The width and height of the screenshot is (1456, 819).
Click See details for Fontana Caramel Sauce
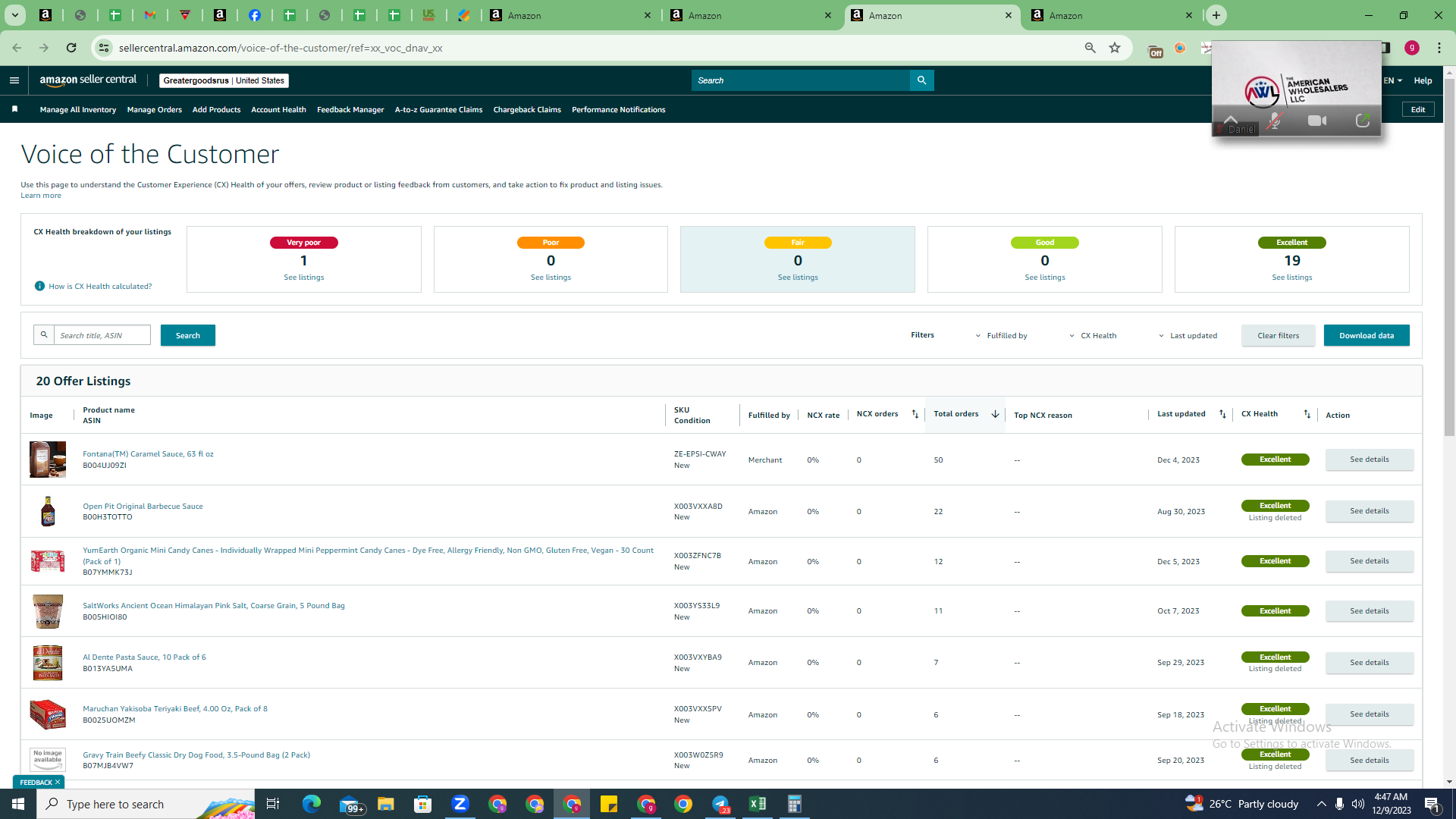tap(1370, 460)
